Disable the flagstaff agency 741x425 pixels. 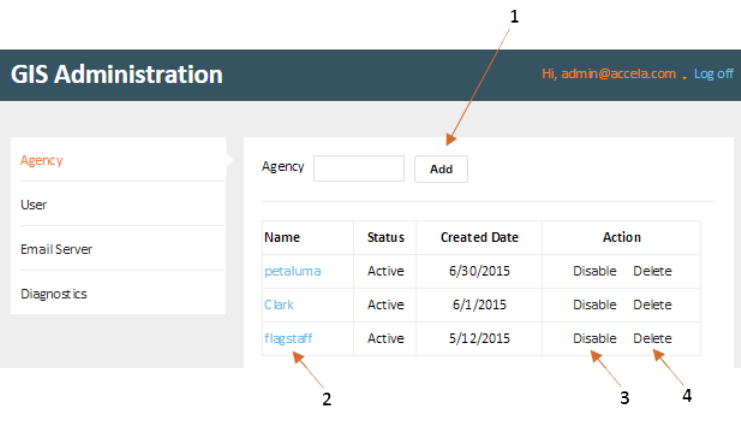click(595, 339)
